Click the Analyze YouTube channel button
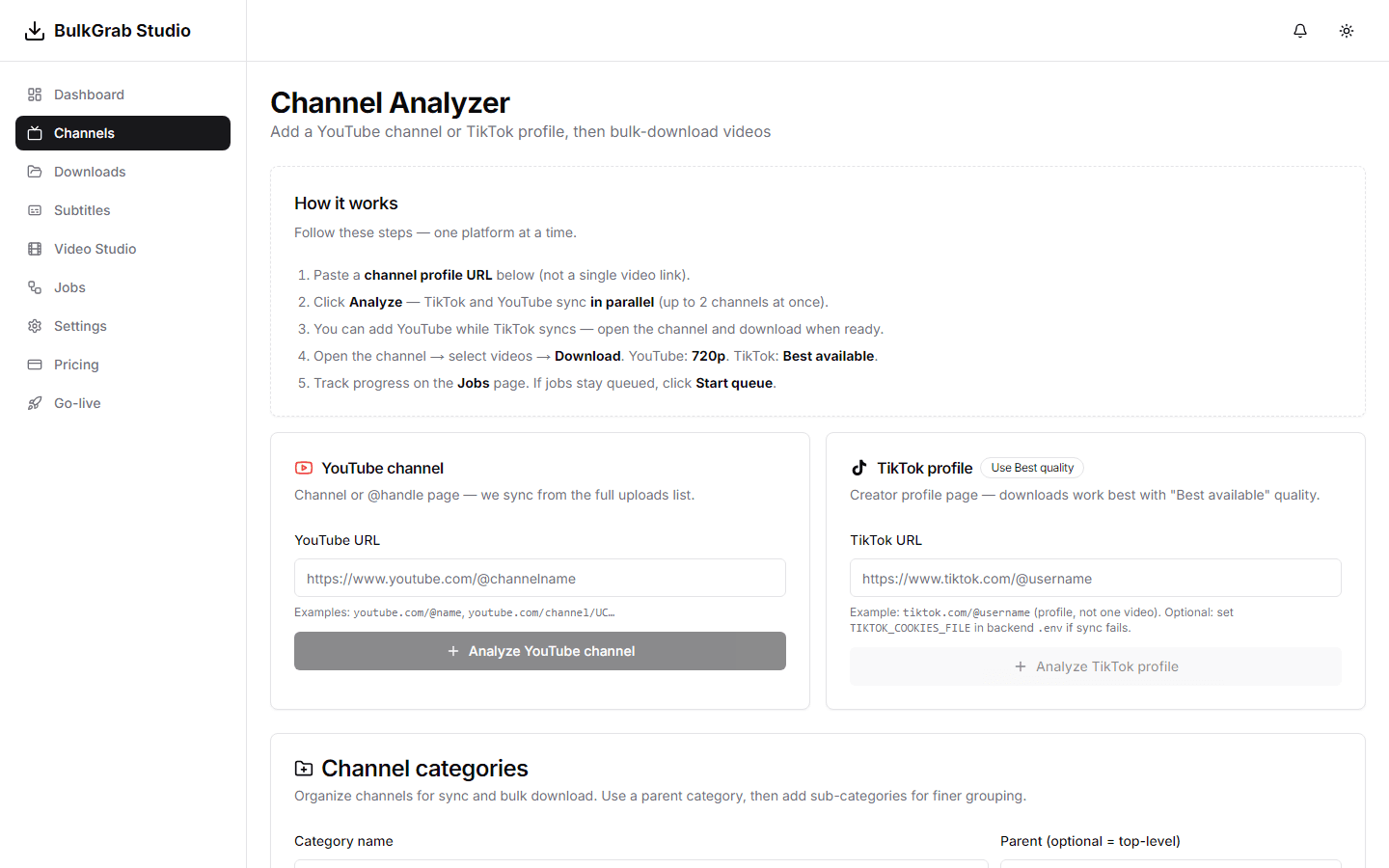 point(540,651)
